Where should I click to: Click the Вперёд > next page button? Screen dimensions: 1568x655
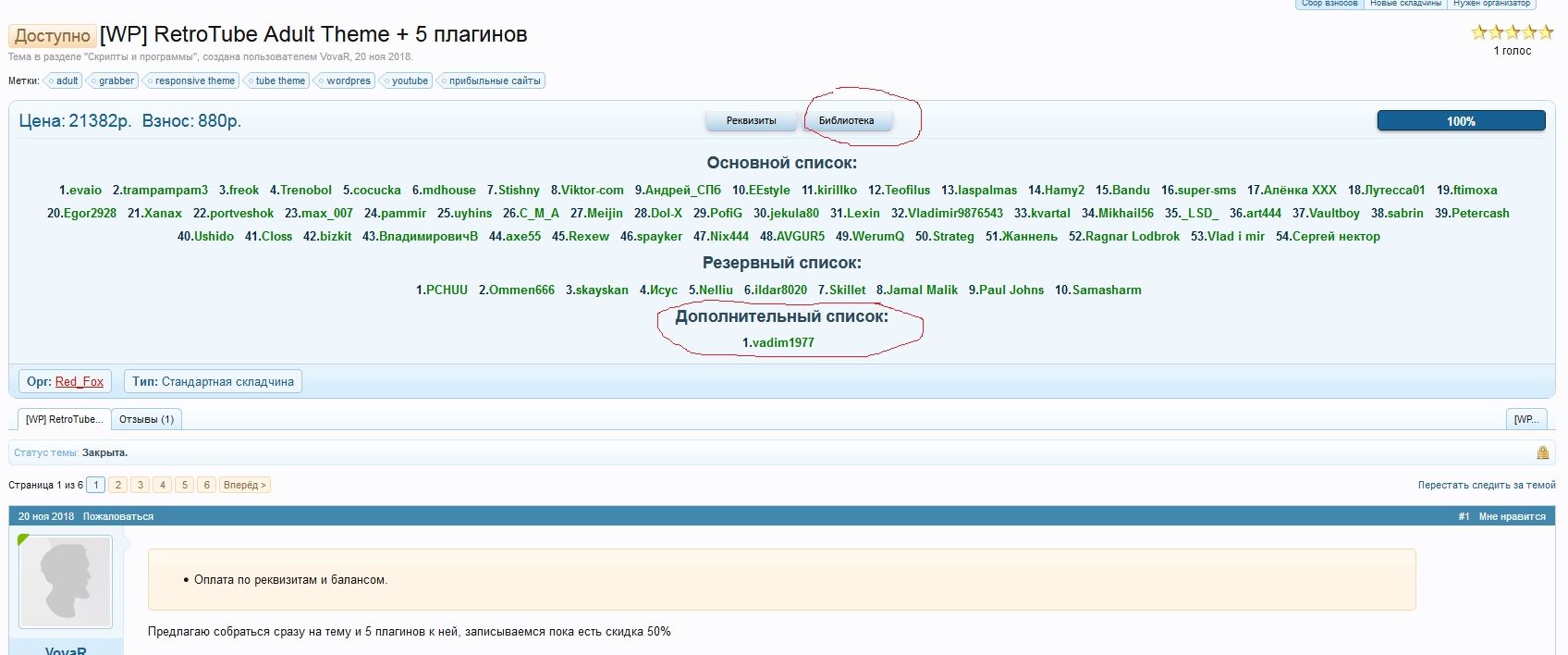(244, 485)
